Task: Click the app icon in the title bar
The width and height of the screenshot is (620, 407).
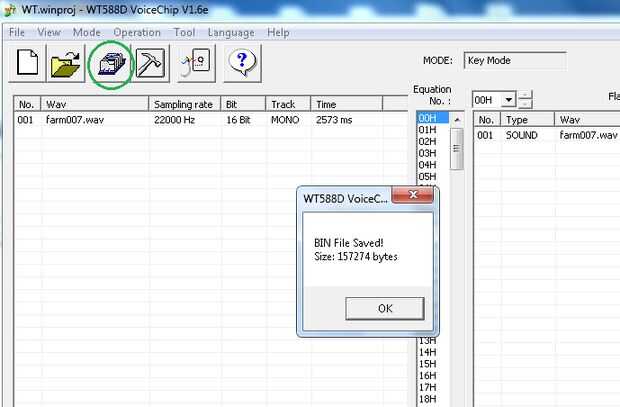Action: (9, 10)
